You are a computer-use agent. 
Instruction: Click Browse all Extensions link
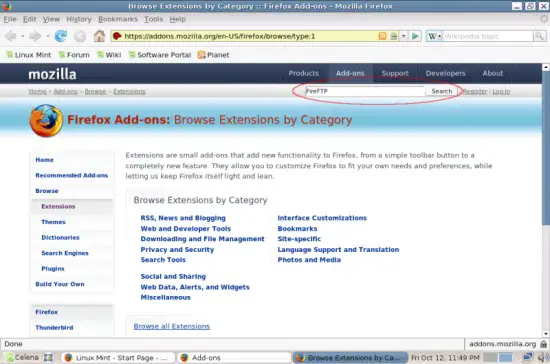(172, 326)
